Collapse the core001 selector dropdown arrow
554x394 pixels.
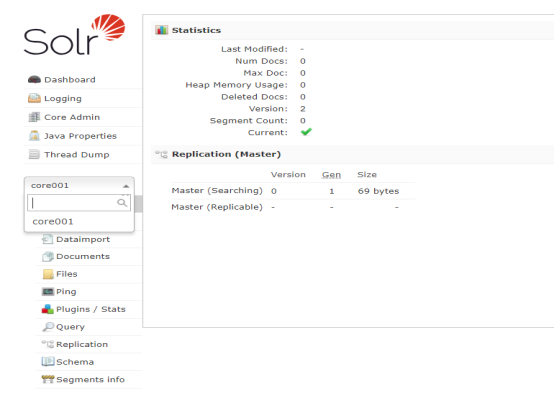click(x=126, y=186)
